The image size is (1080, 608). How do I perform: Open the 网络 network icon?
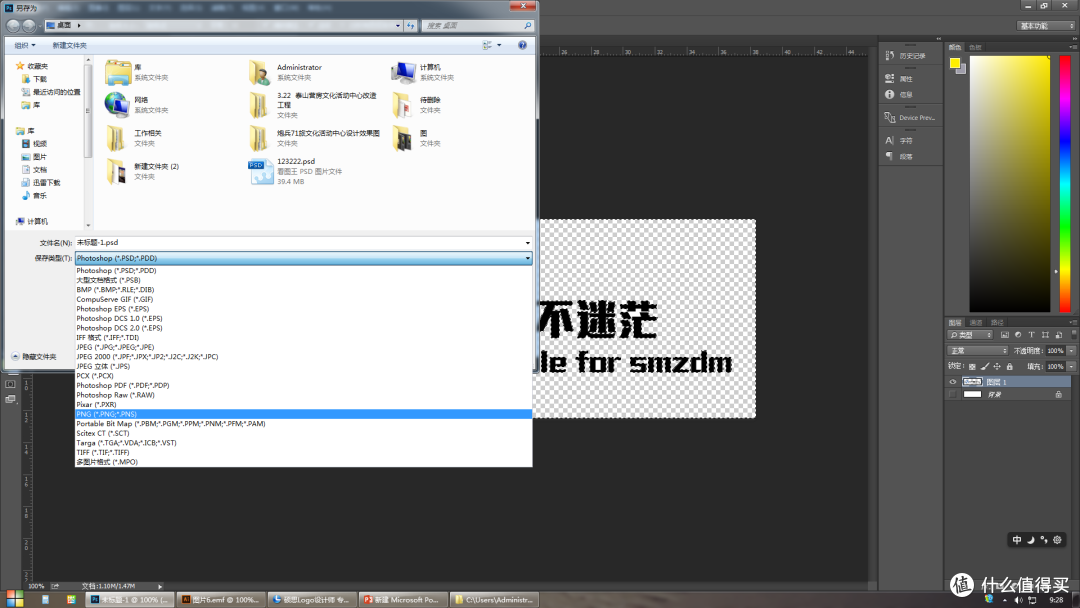[117, 105]
